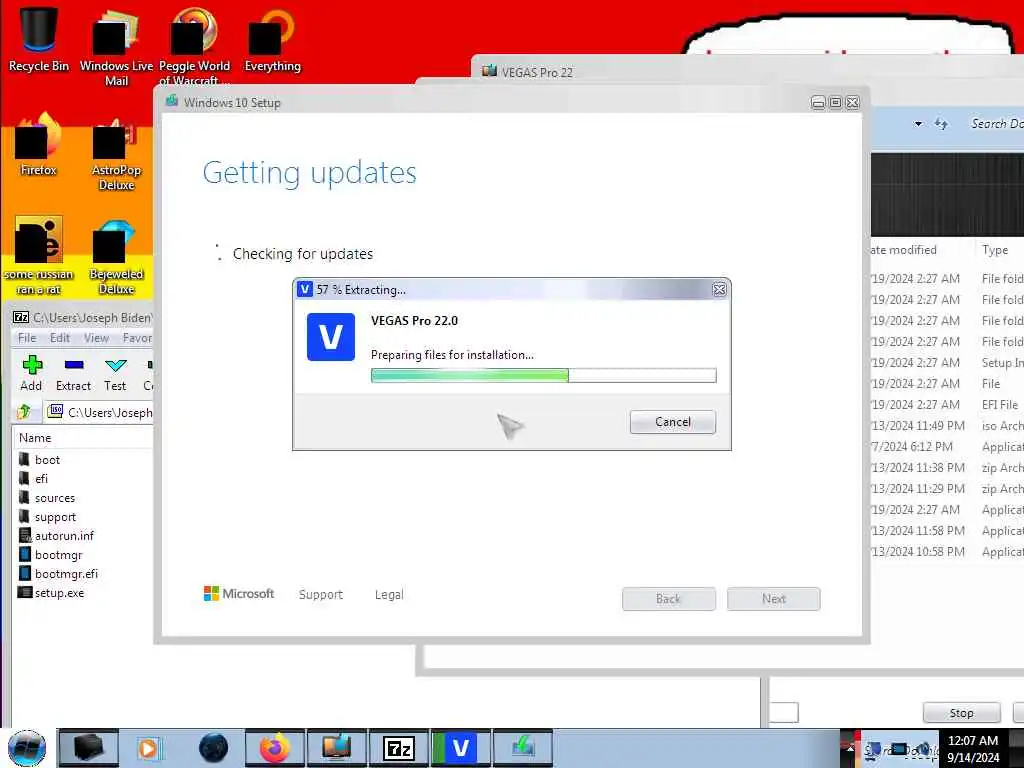Open Windows Live Mail desktop shortcut
Viewport: 1024px width, 768px height.
point(116,47)
